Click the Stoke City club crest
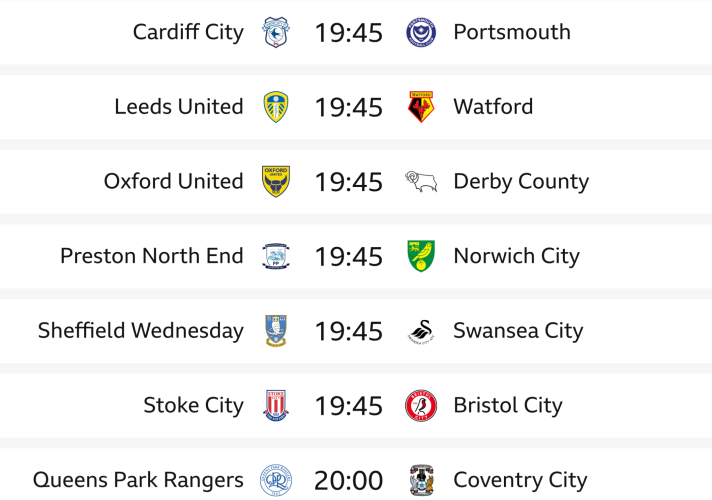Image resolution: width=712 pixels, height=500 pixels. pyautogui.click(x=275, y=405)
